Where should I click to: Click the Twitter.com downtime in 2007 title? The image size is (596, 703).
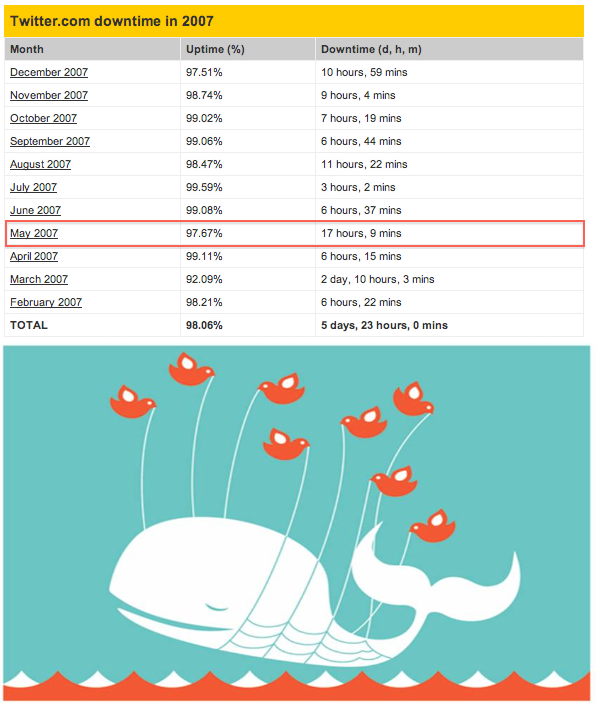(x=112, y=21)
